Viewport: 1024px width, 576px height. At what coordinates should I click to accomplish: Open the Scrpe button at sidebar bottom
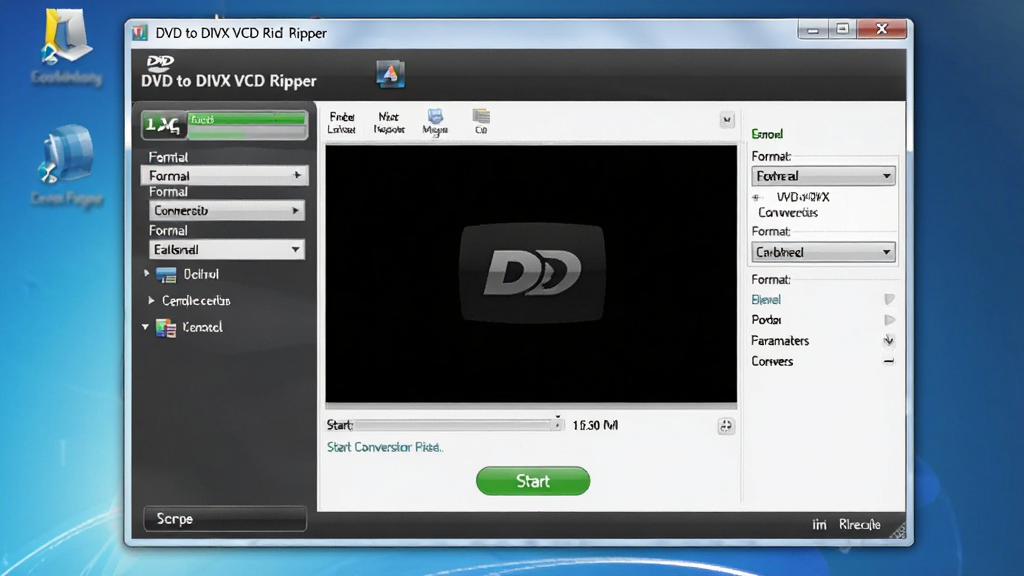225,519
